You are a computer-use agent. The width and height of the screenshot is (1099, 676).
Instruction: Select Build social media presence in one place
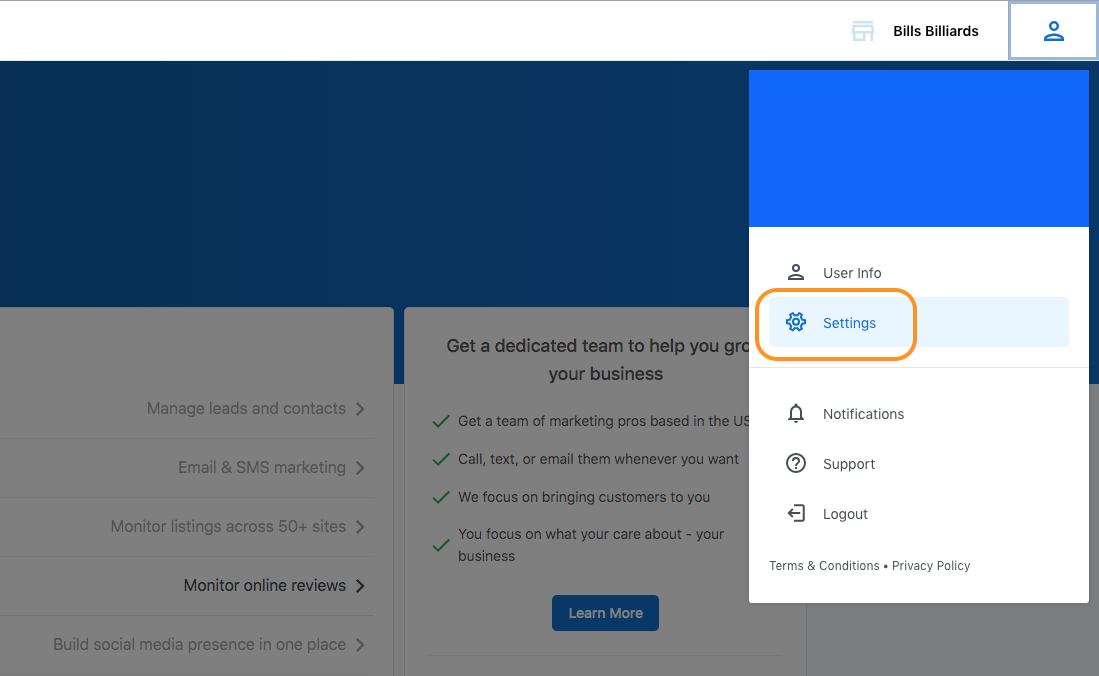[186, 644]
